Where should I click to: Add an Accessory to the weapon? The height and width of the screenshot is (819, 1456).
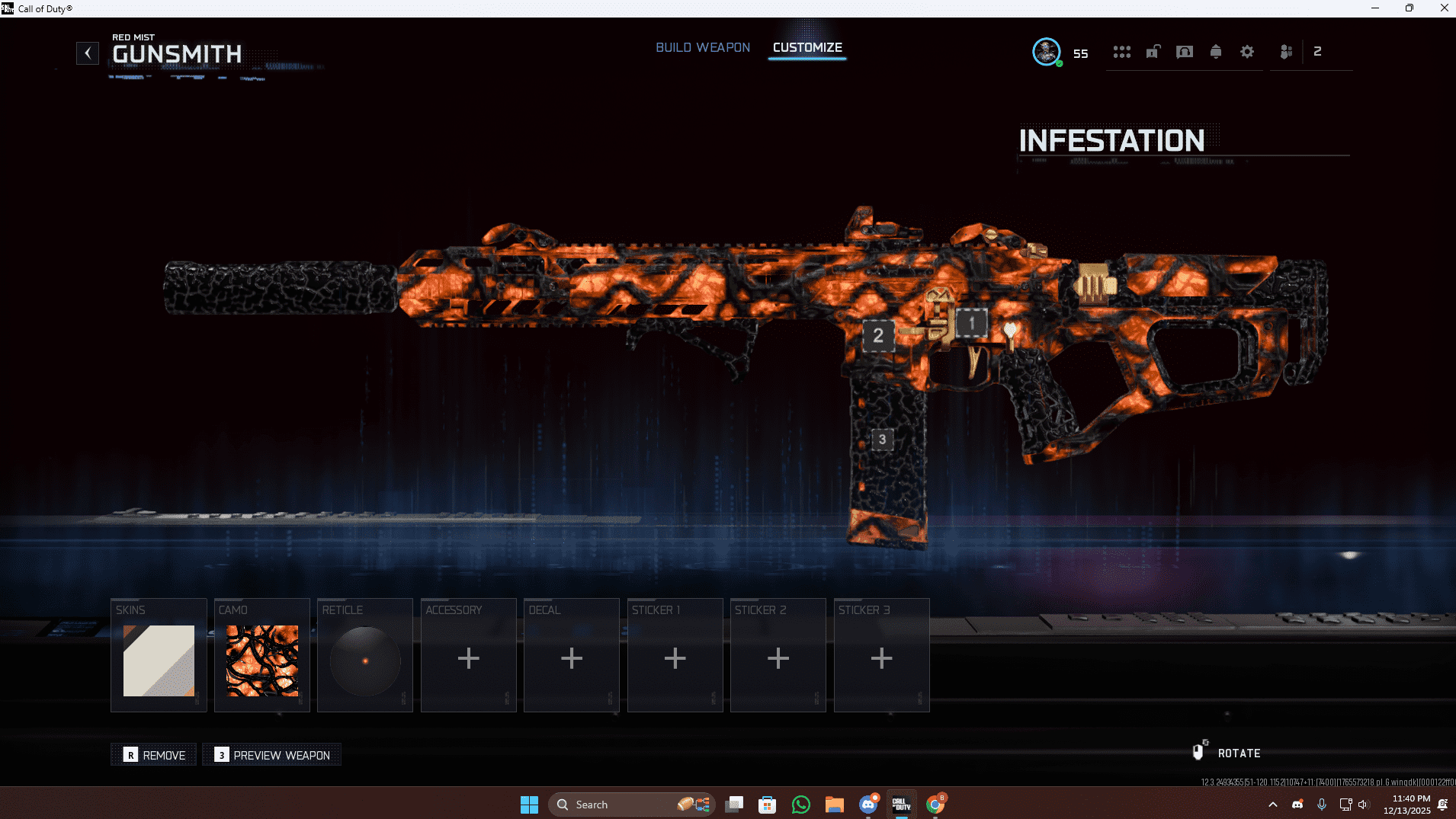coord(469,658)
